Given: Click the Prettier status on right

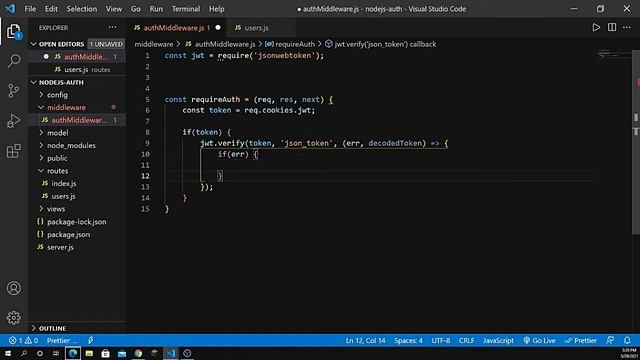Looking at the screenshot, I should pos(581,340).
